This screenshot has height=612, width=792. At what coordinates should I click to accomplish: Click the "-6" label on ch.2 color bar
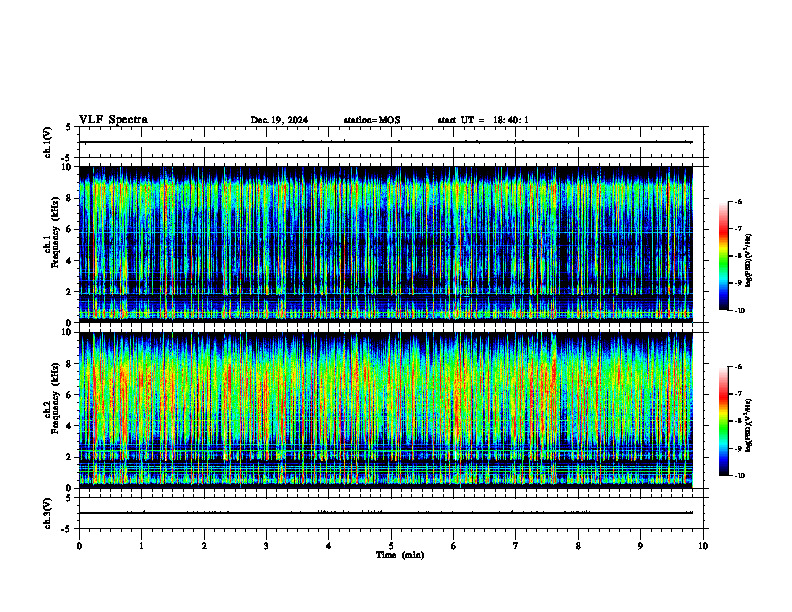(x=738, y=367)
